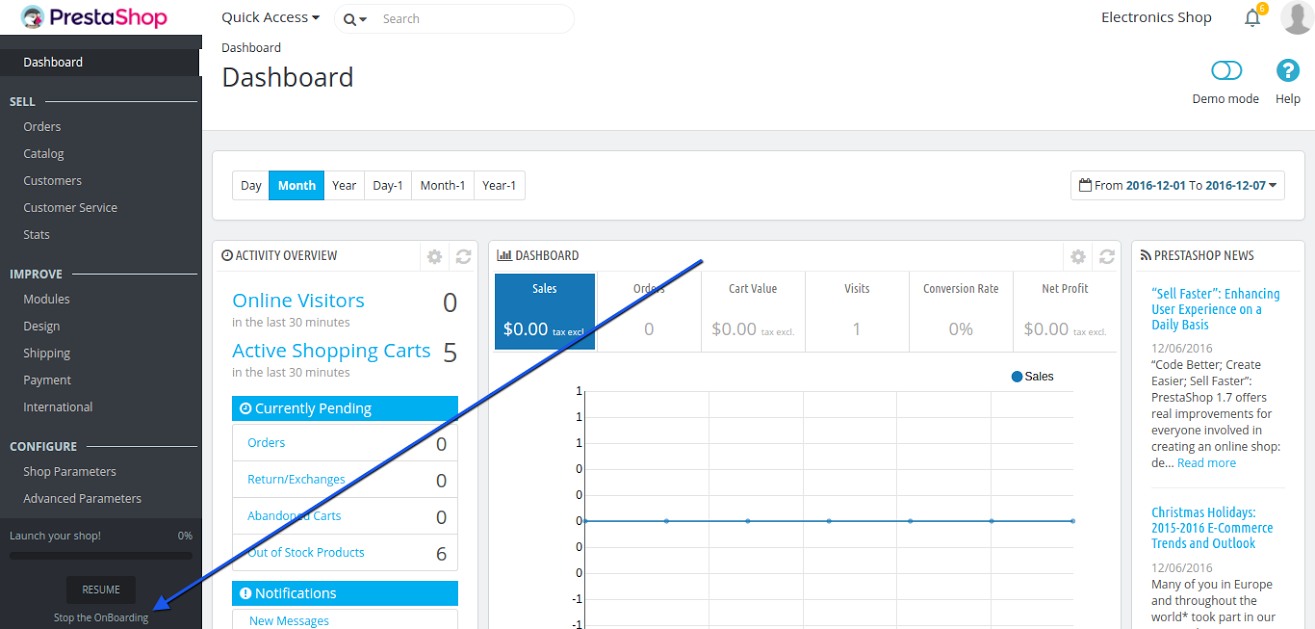Open the International sidebar item
The width and height of the screenshot is (1315, 629).
click(x=58, y=407)
